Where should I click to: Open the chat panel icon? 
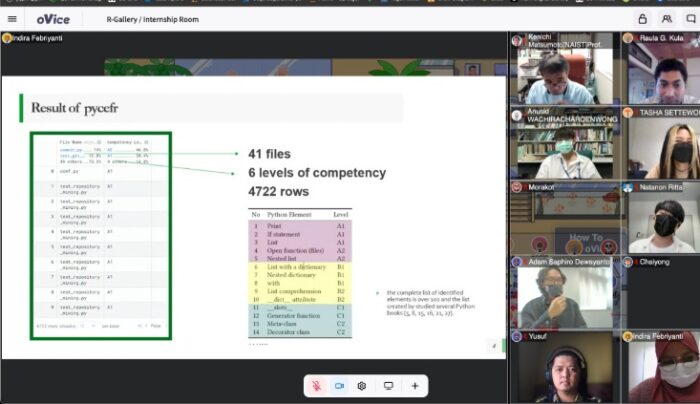tap(691, 19)
